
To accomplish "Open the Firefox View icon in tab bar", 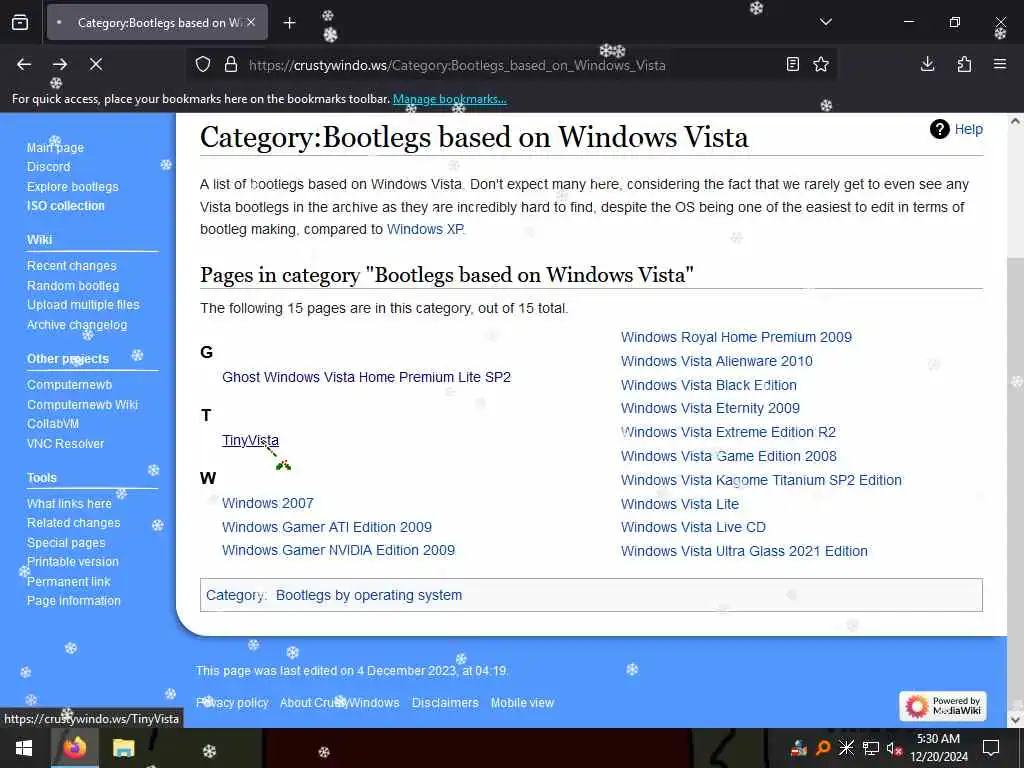I will pos(20,22).
